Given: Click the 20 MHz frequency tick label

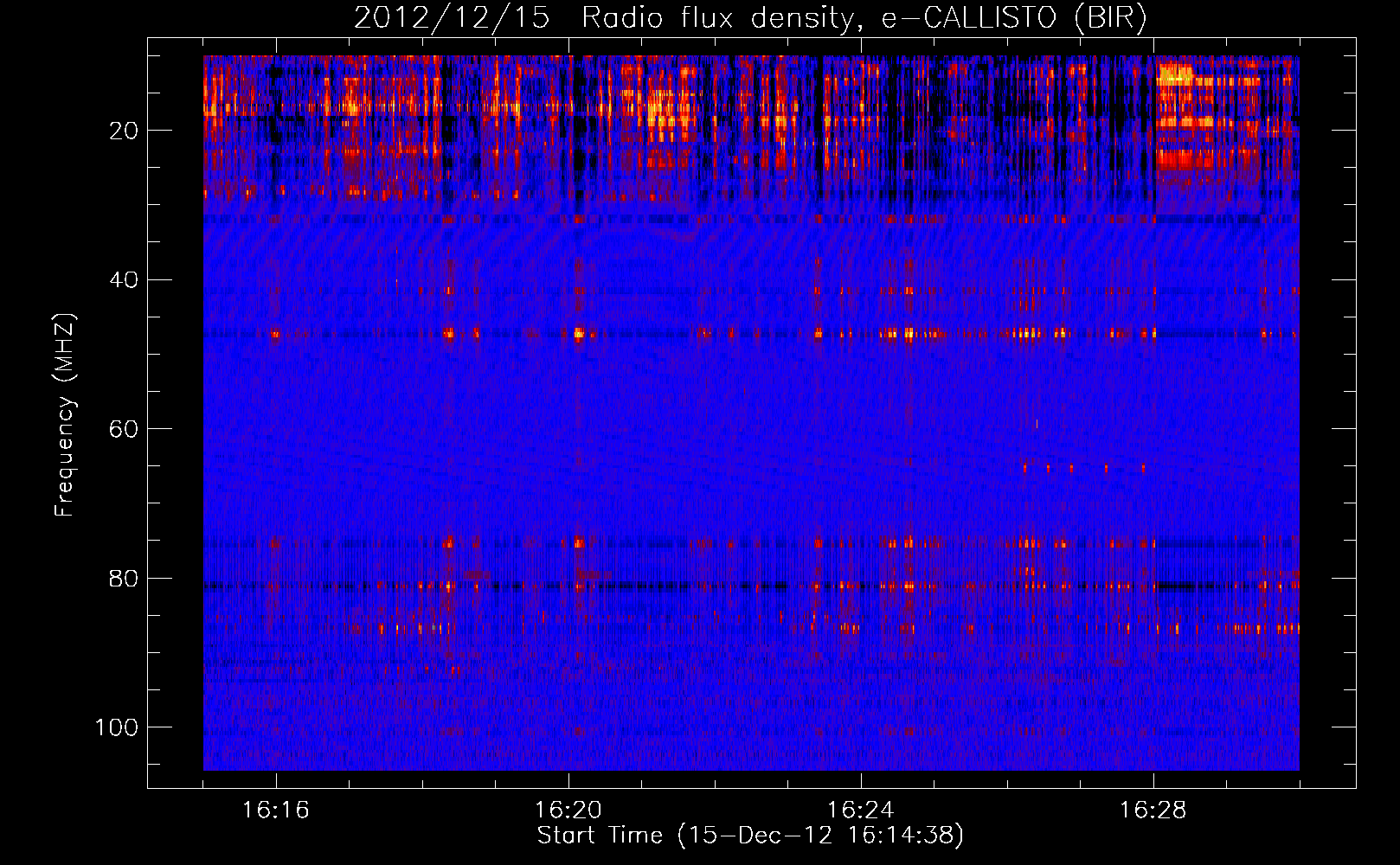Looking at the screenshot, I should coord(124,131).
